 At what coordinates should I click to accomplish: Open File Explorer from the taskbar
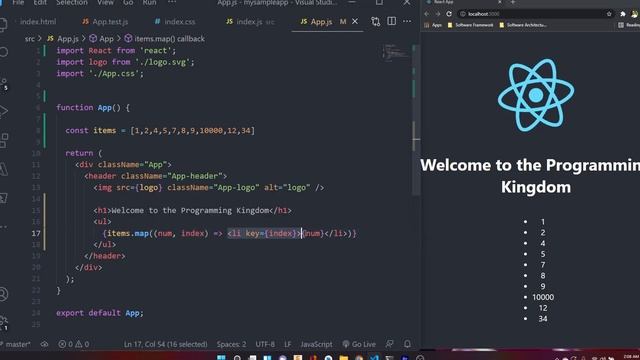(x=344, y=358)
